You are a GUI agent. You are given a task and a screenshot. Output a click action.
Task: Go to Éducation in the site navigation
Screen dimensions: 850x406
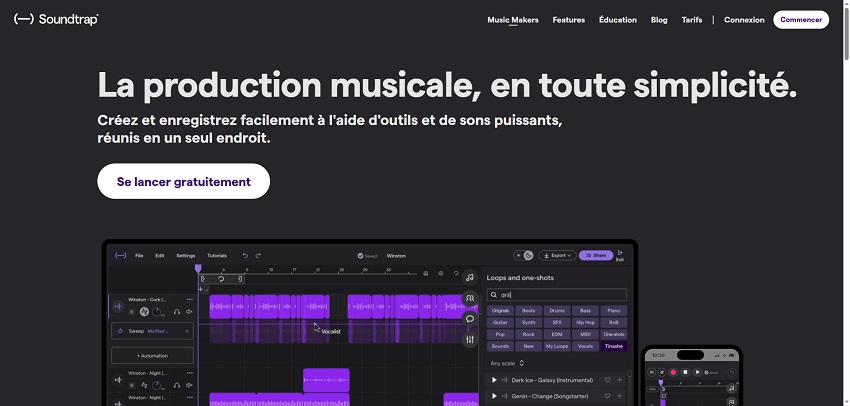point(618,20)
